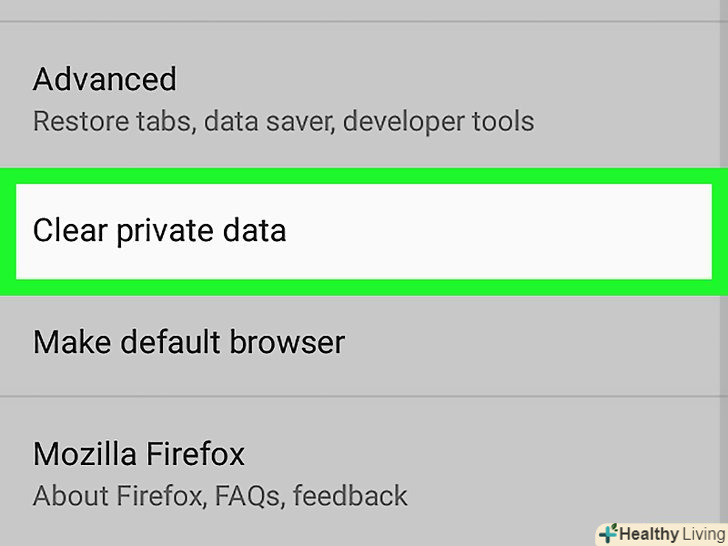728x546 pixels.
Task: Click the 'Restore tabs, data saver, developer tools' subtitle
Action: (x=283, y=122)
